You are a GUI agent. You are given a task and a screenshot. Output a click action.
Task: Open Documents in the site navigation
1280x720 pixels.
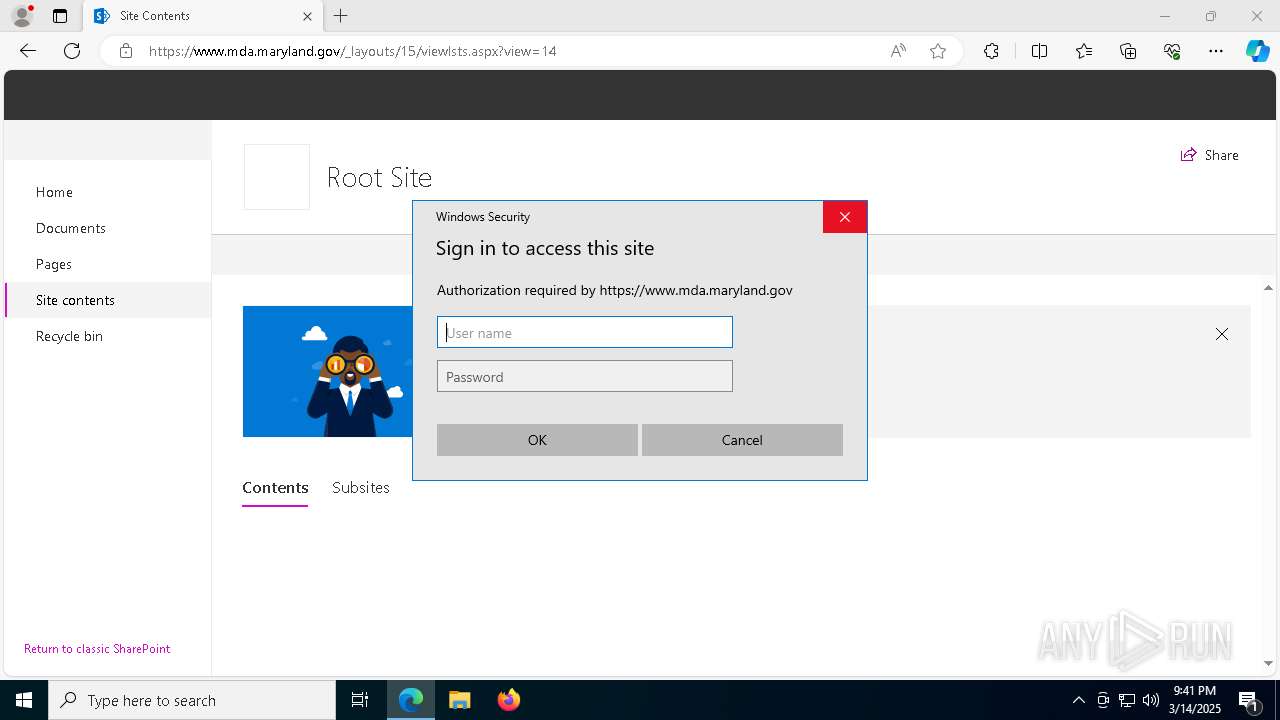[71, 228]
